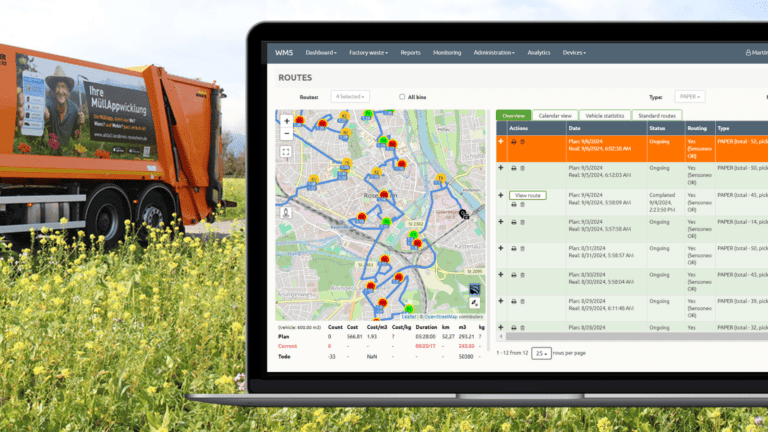Print the 9/3/2024 route
Image resolution: width=768 pixels, height=432 pixels.
513,222
